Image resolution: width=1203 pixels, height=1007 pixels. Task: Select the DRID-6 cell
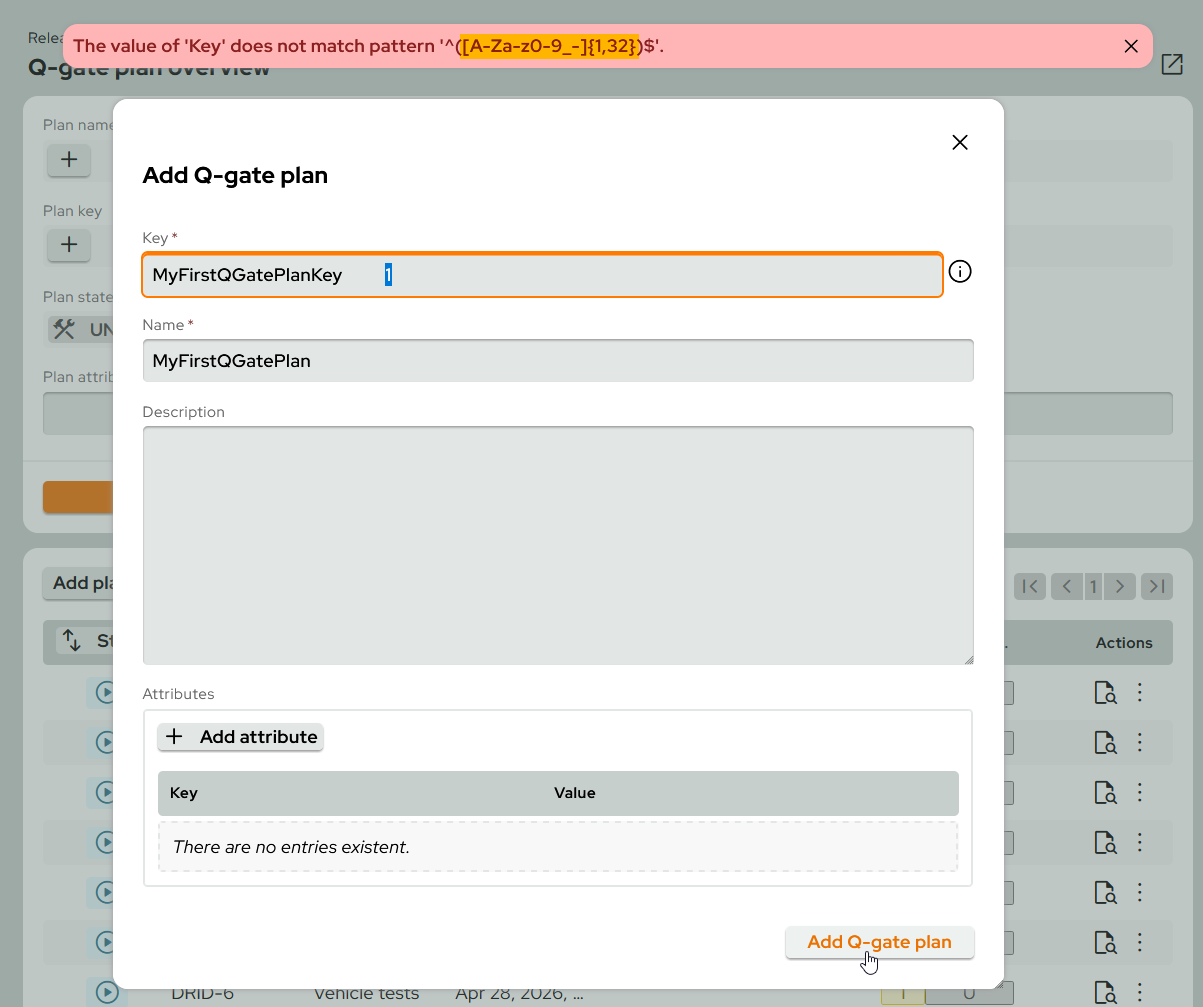pos(203,993)
